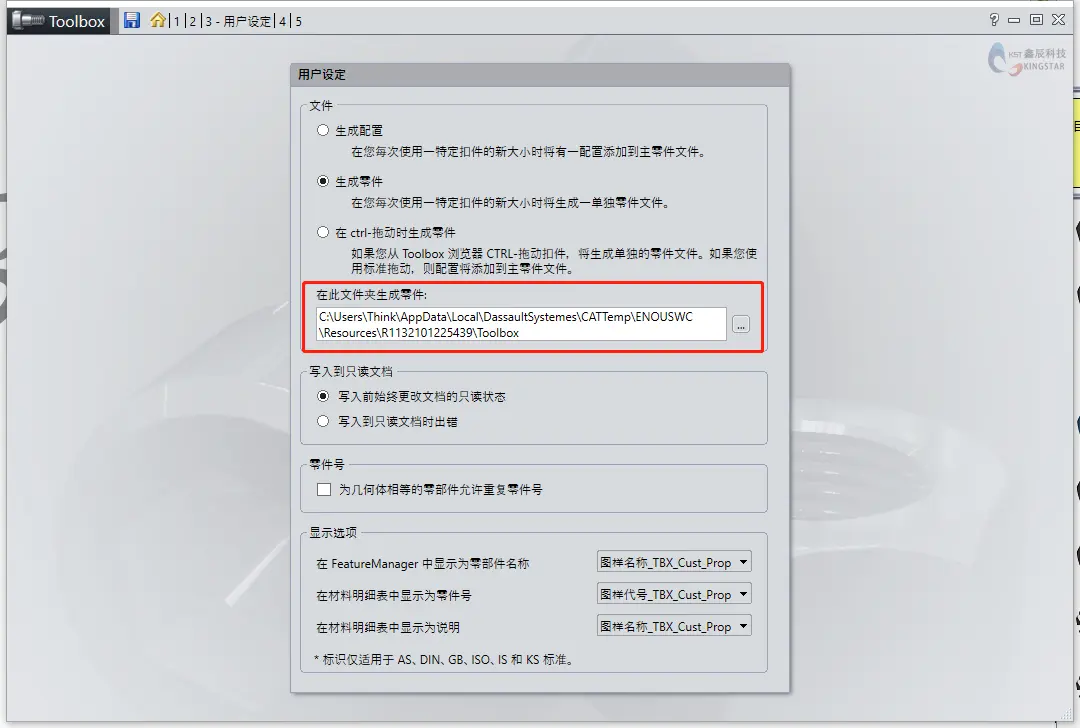Image resolution: width=1080 pixels, height=728 pixels.
Task: Open 材料明细表 说明 display dropdown
Action: tap(674, 626)
